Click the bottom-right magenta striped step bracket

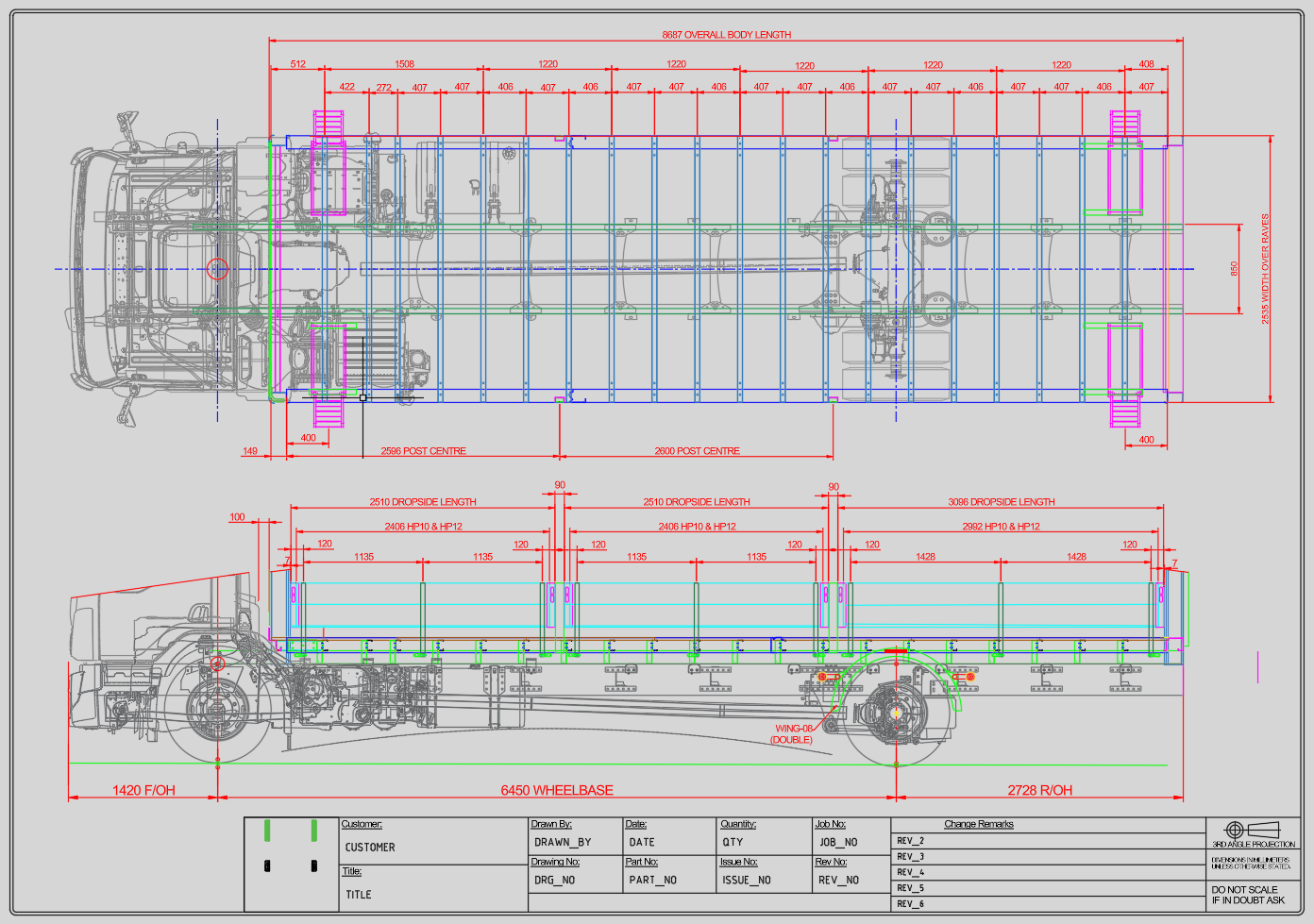coord(1125,413)
